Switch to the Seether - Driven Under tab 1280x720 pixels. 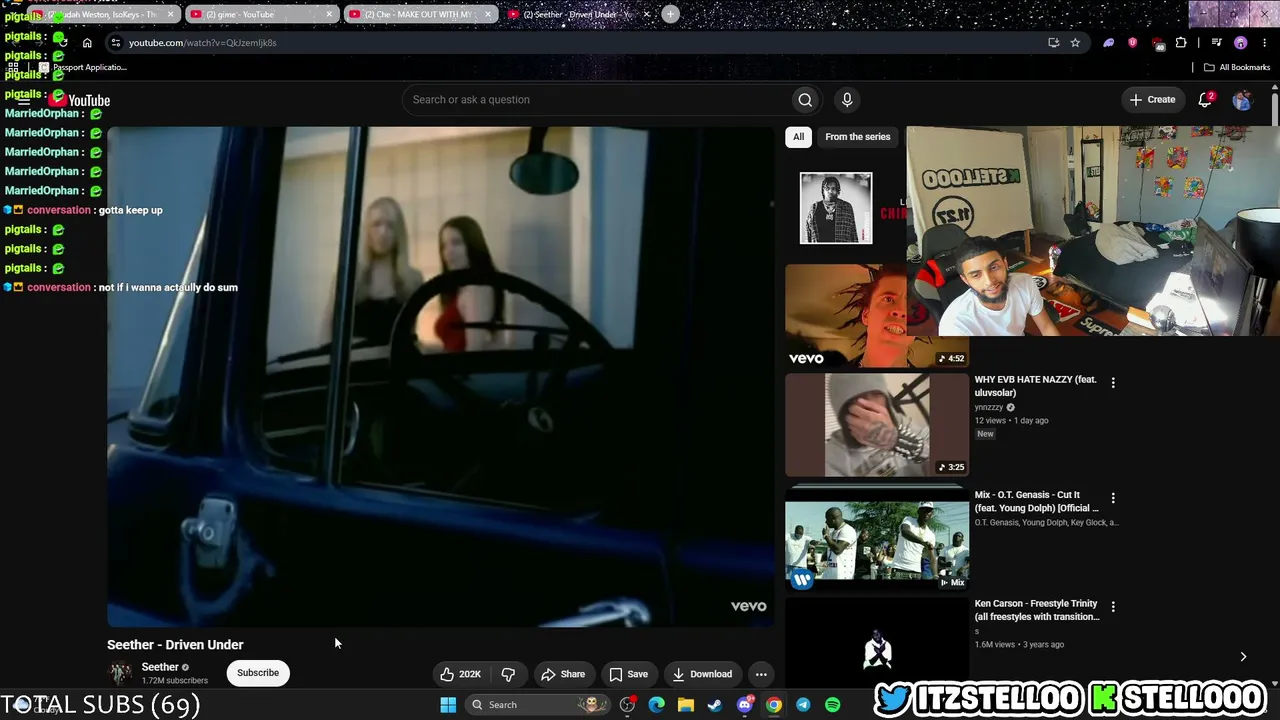(x=579, y=15)
